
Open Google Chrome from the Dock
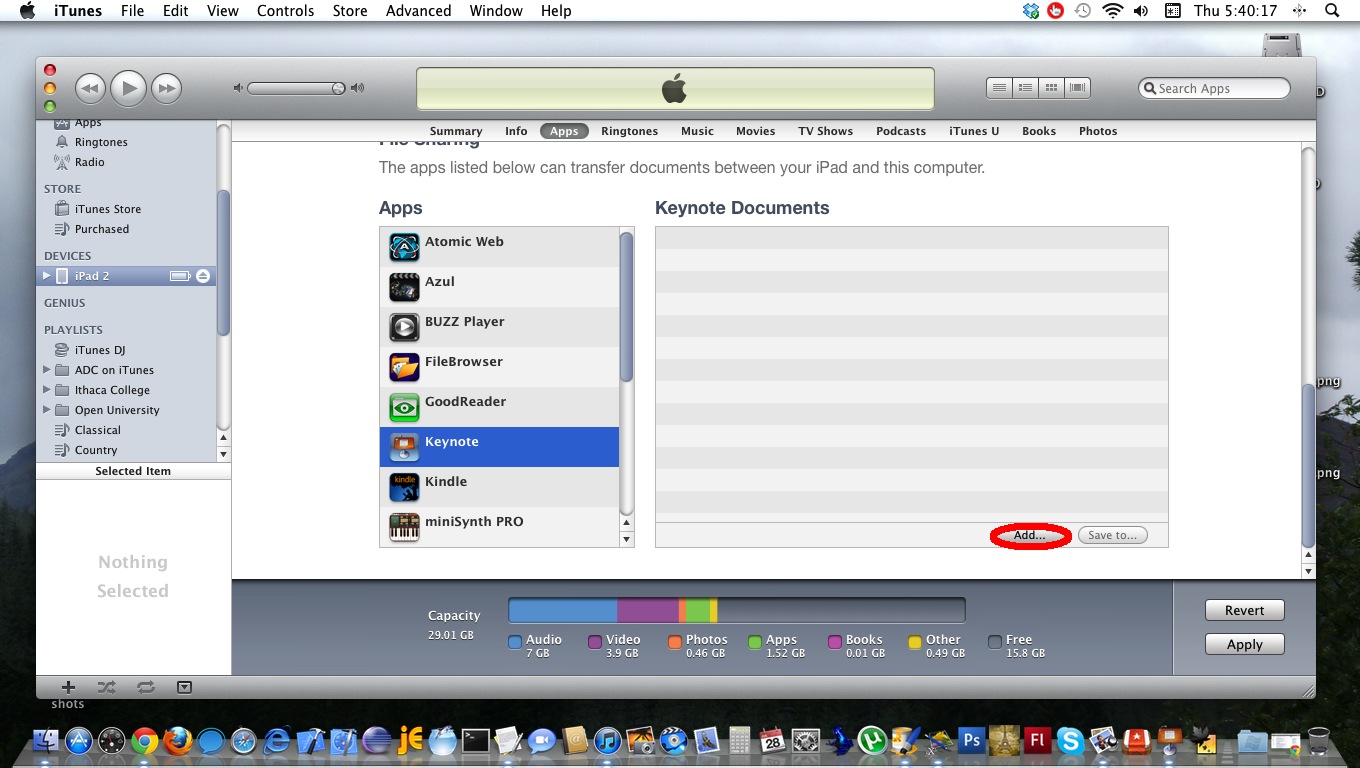point(145,741)
